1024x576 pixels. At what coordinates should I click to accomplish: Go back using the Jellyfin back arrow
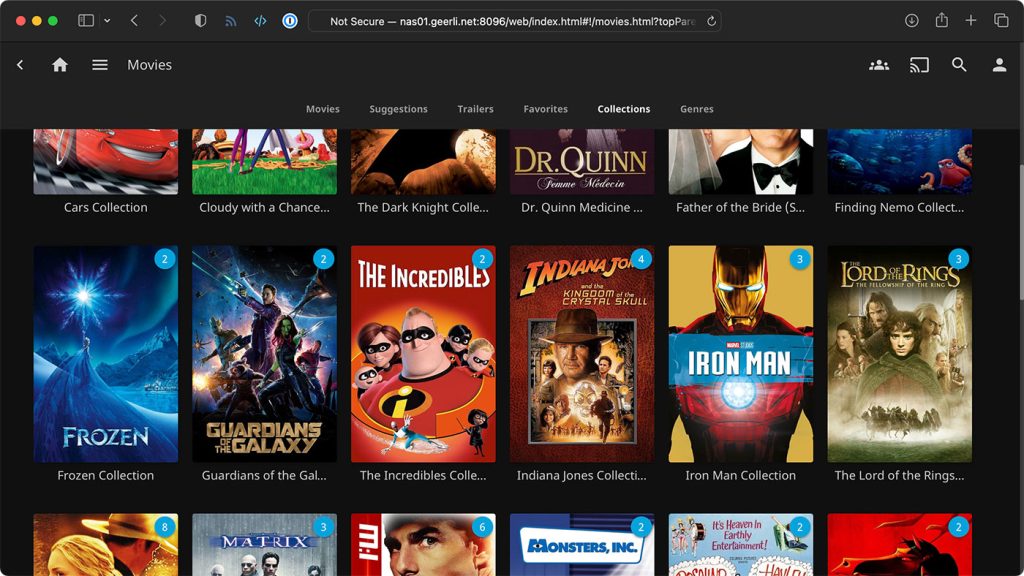(x=20, y=65)
